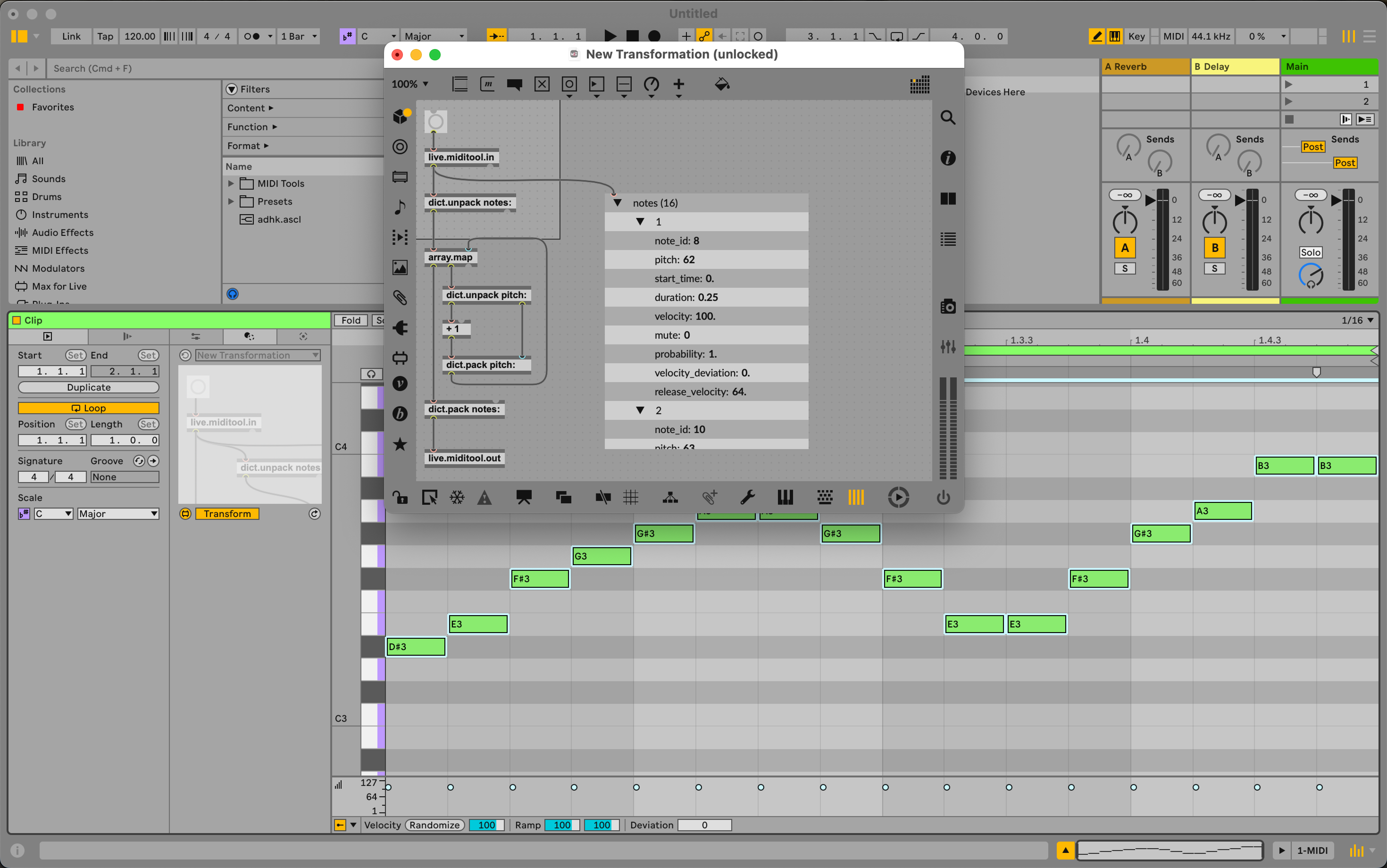Select Instruments in browser library
Viewport: 1387px width, 868px height.
click(60, 215)
